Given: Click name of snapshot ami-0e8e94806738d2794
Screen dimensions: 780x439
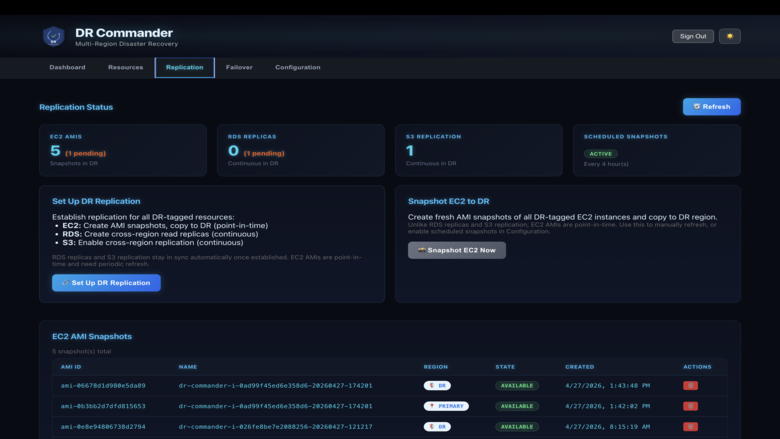Looking at the screenshot, I should point(276,427).
